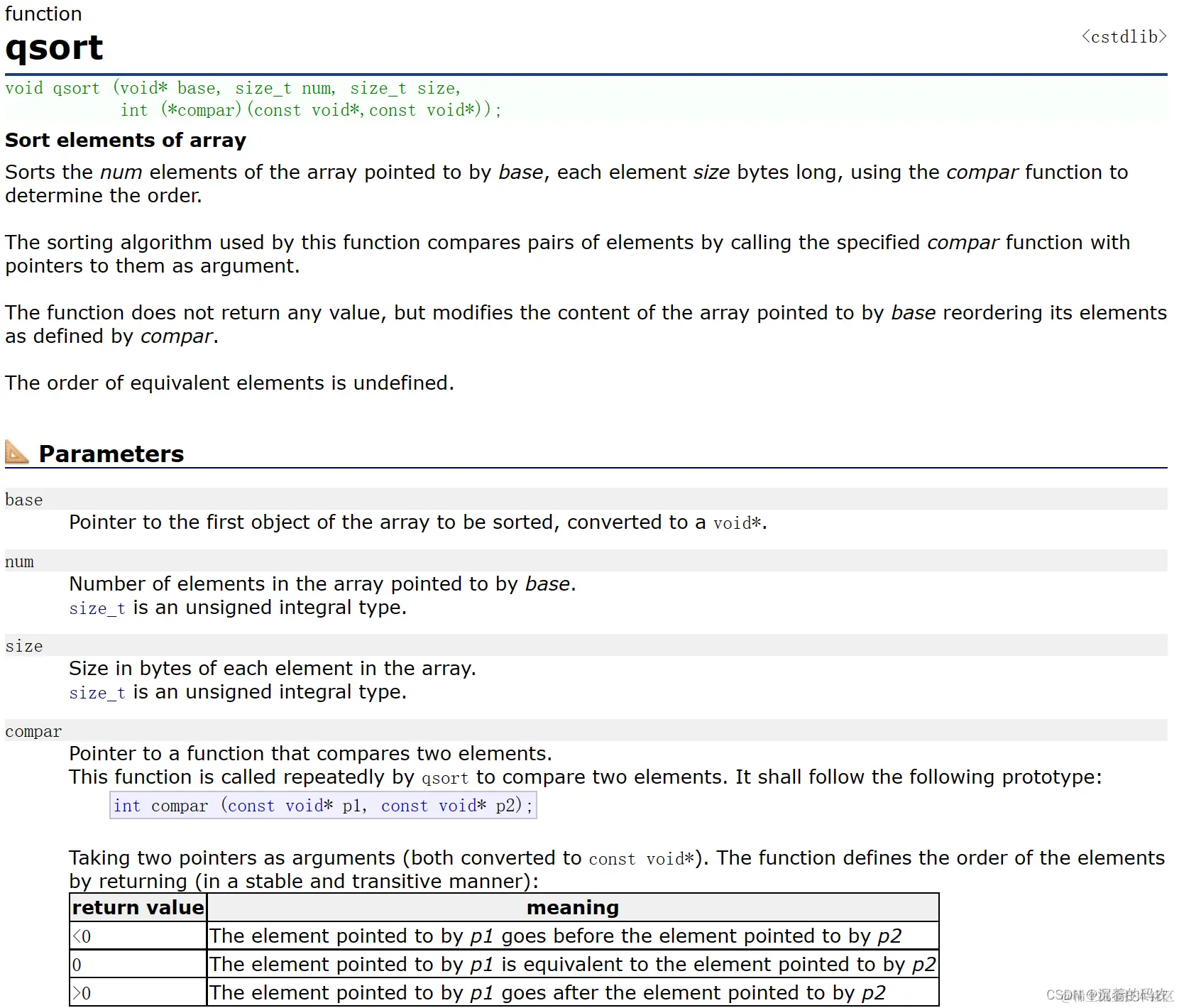Click the 'Sort elements of array' heading
This screenshot has height=1008, width=1179.
(126, 140)
